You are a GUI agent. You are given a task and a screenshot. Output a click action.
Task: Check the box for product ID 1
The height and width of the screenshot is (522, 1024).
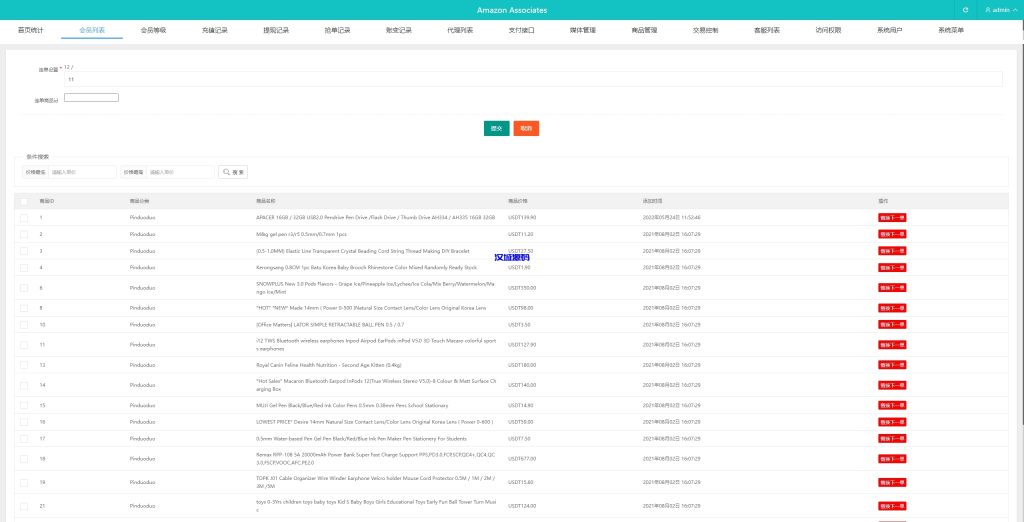24,217
